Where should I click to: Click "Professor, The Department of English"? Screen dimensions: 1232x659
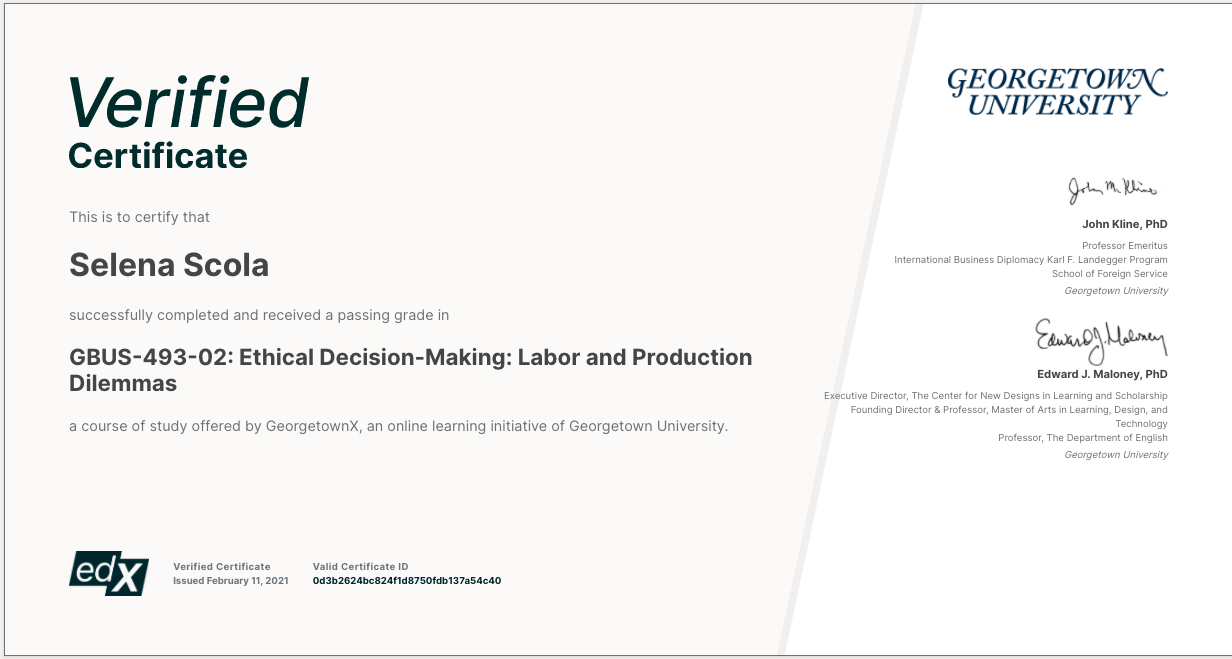click(x=1083, y=438)
